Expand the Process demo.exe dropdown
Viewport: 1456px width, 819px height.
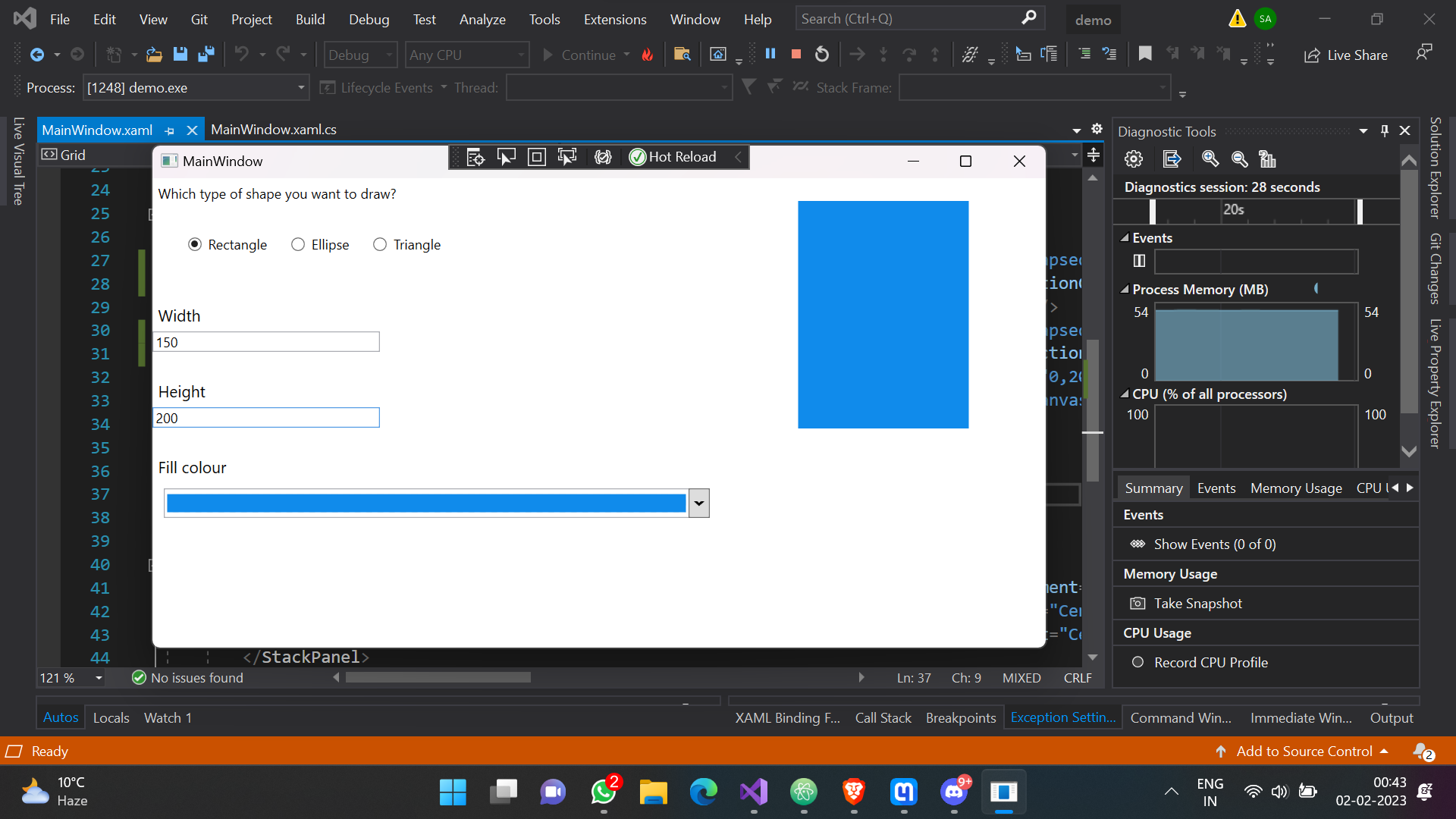[301, 88]
